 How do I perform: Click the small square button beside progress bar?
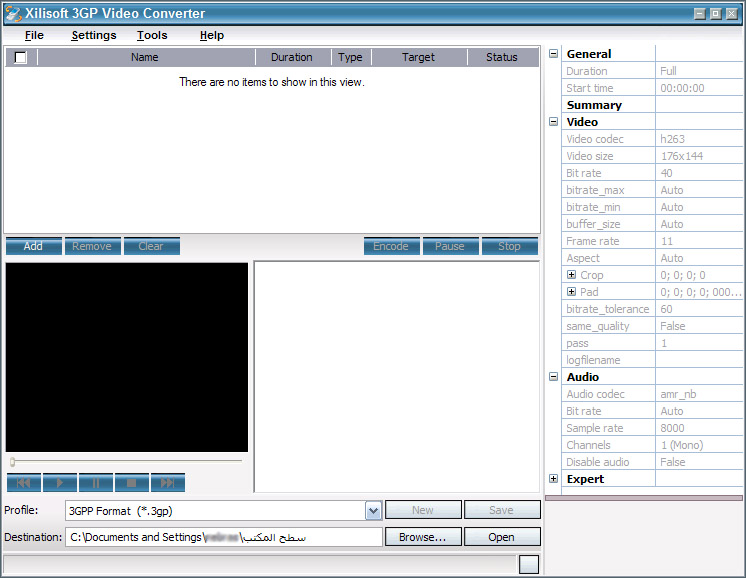(529, 565)
